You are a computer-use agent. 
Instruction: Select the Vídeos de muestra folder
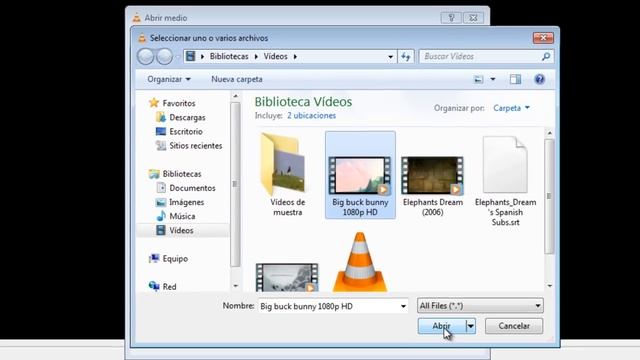coord(287,175)
